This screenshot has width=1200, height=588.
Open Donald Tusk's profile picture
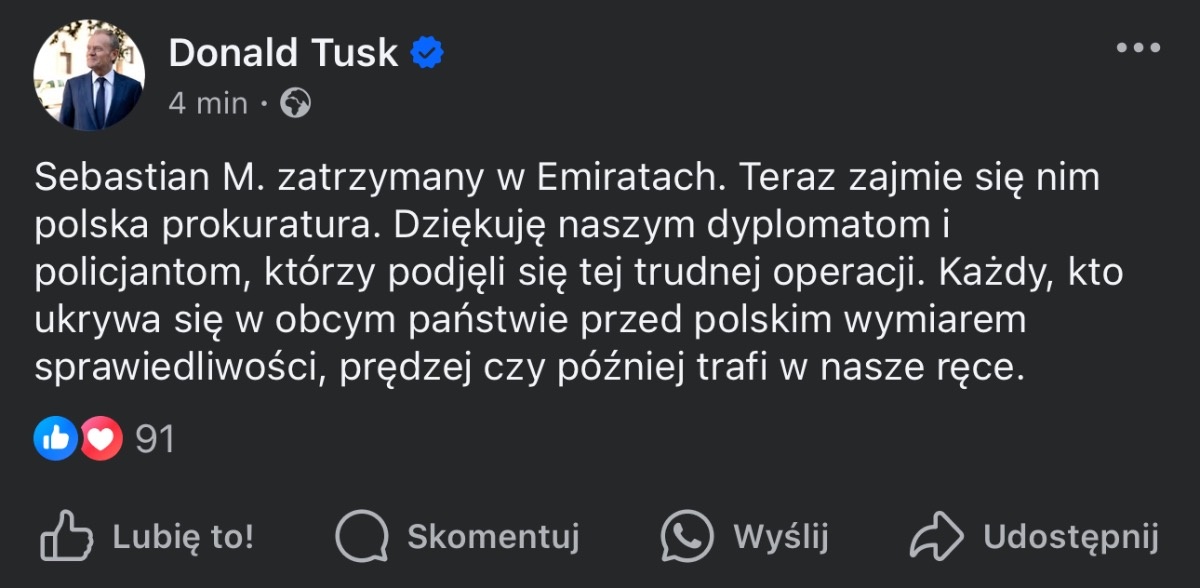pyautogui.click(x=88, y=74)
